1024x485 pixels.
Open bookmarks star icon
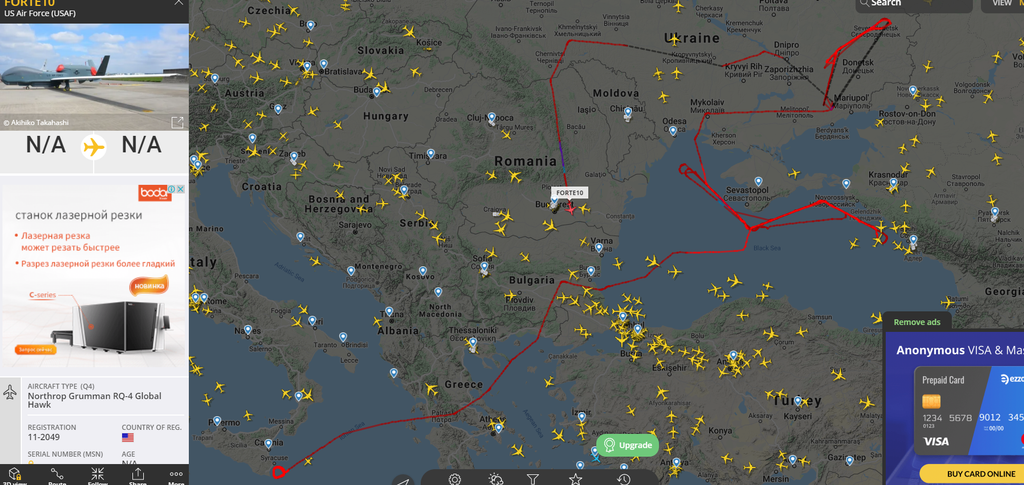(575, 479)
